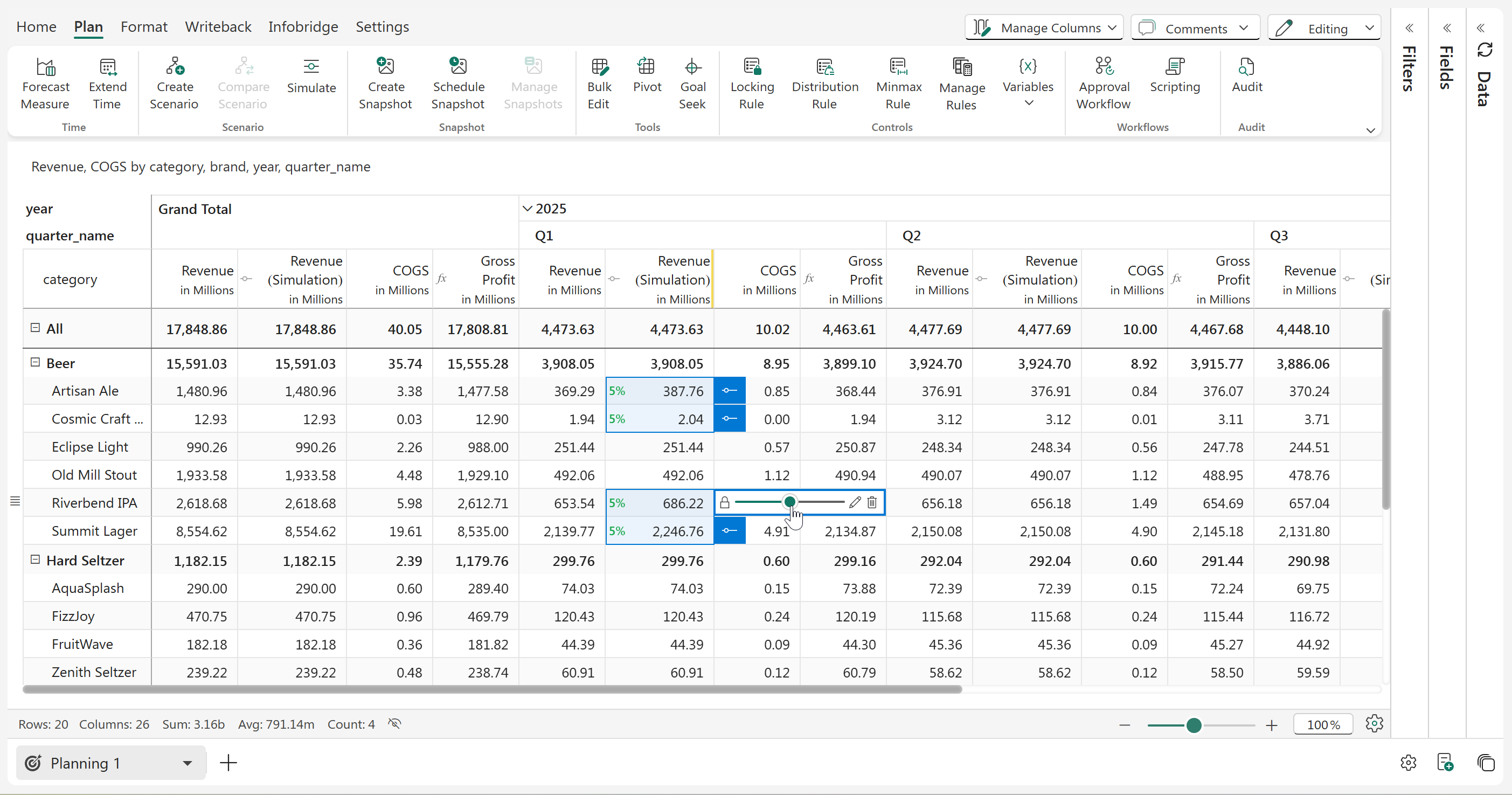Toggle the hidden-eye icon in the status bar
This screenshot has height=795, width=1512.
pyautogui.click(x=394, y=724)
